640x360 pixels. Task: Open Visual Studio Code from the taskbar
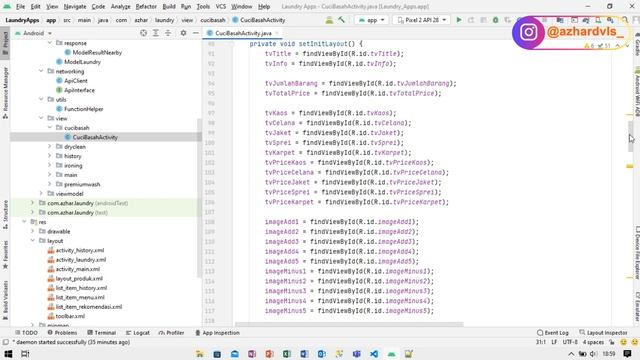pos(374,354)
